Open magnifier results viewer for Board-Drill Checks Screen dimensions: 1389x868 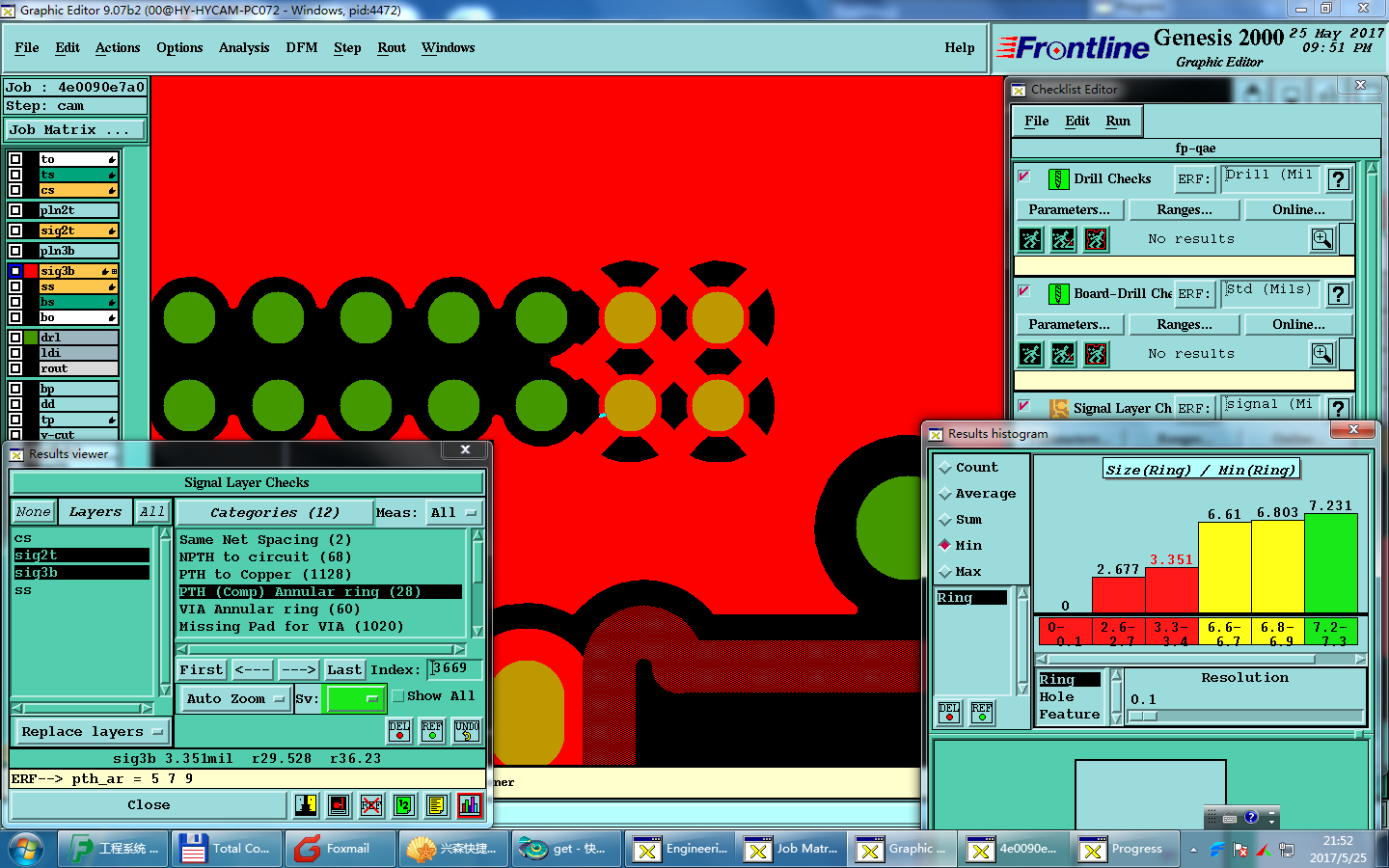(1322, 354)
